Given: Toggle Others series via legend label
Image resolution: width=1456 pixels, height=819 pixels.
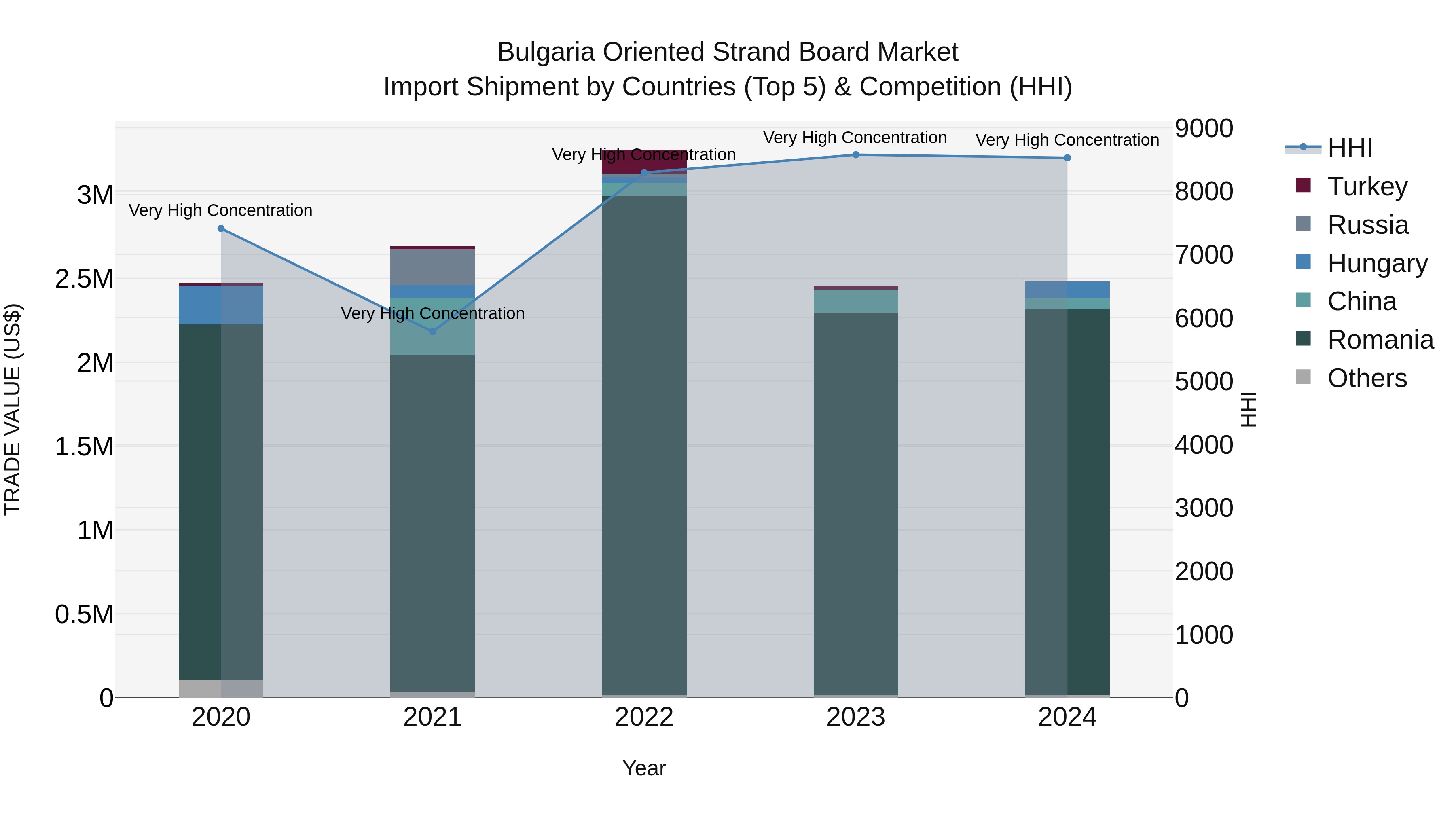Looking at the screenshot, I should 1367,378.
